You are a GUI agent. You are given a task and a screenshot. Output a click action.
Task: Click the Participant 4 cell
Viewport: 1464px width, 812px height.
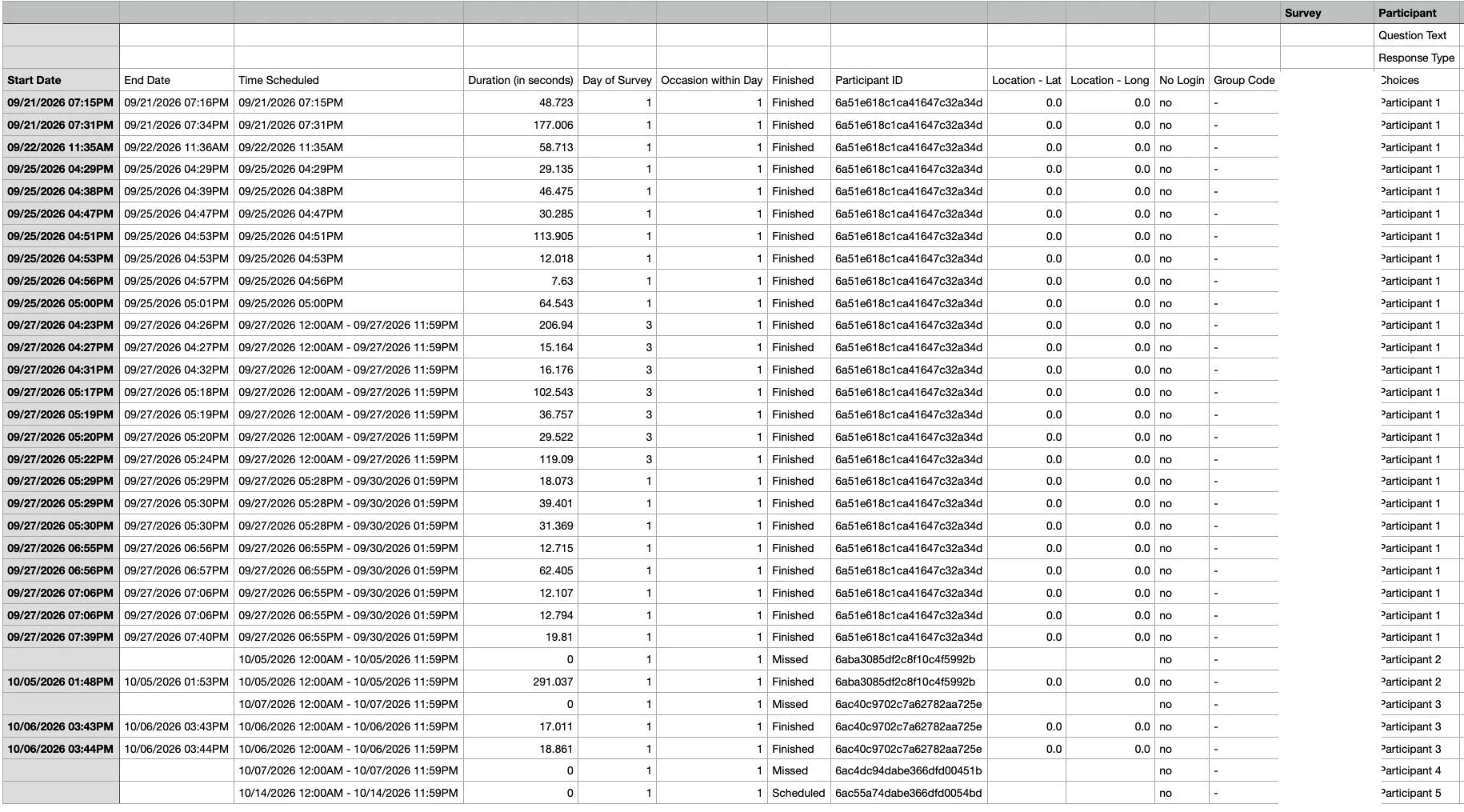1417,770
